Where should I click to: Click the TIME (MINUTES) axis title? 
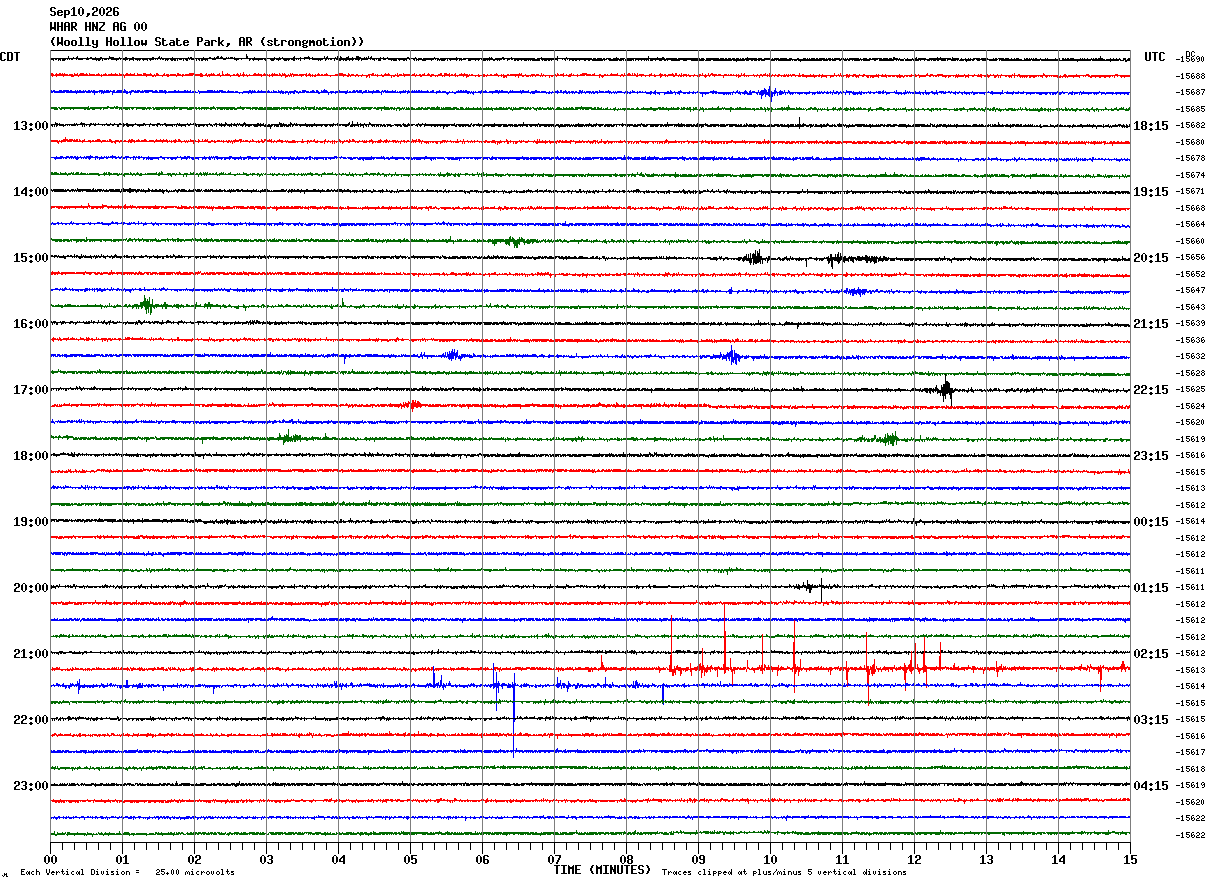(x=602, y=870)
